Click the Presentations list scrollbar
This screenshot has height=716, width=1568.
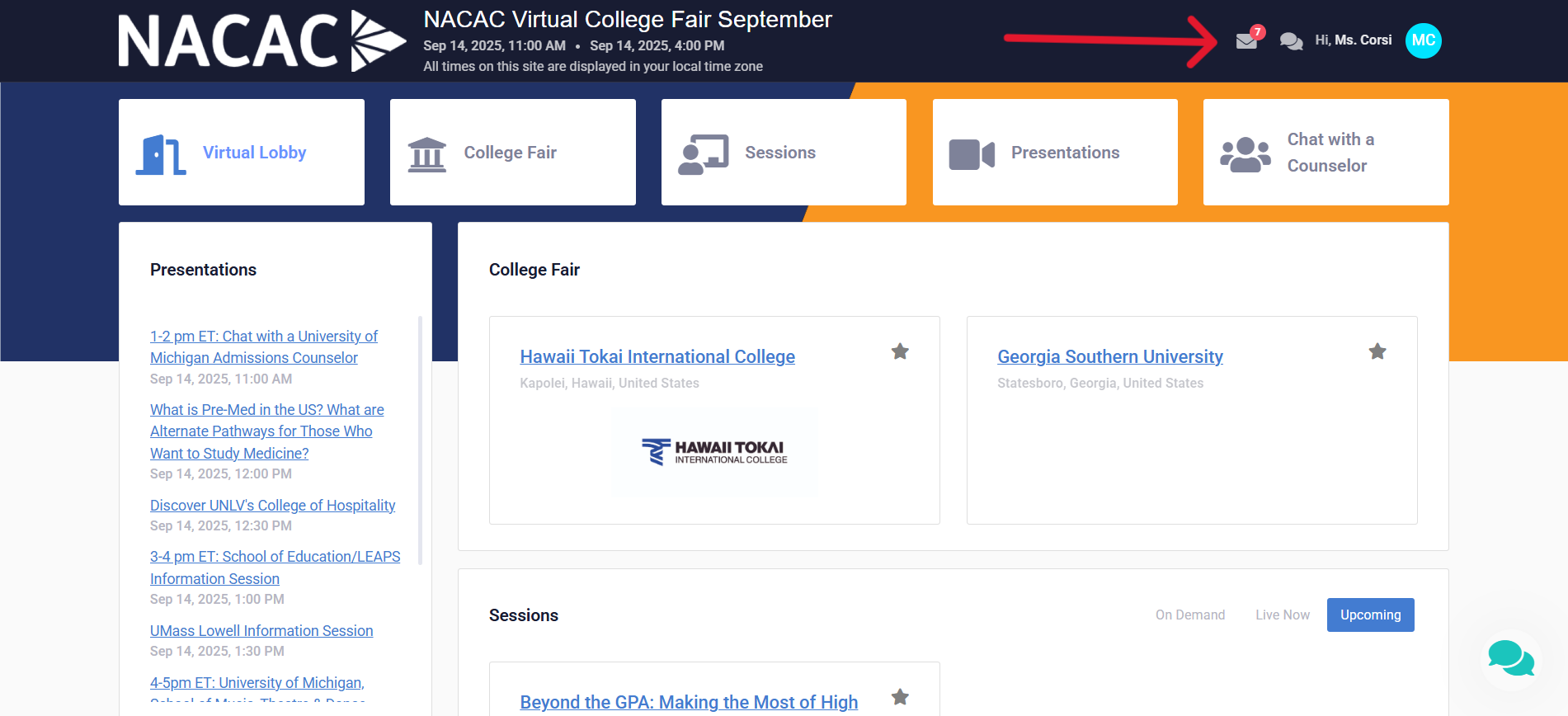421,440
